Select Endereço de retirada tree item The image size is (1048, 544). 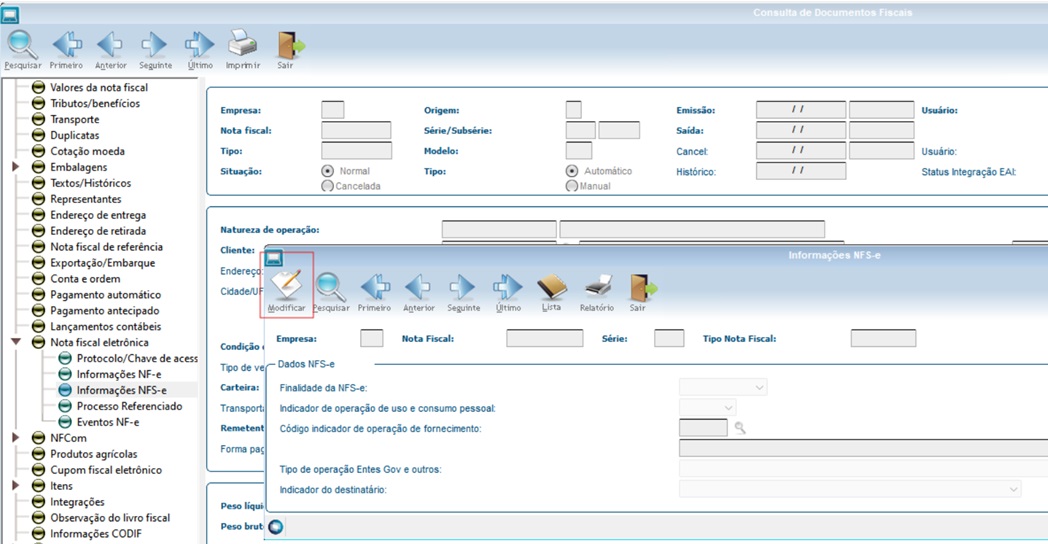tap(98, 231)
